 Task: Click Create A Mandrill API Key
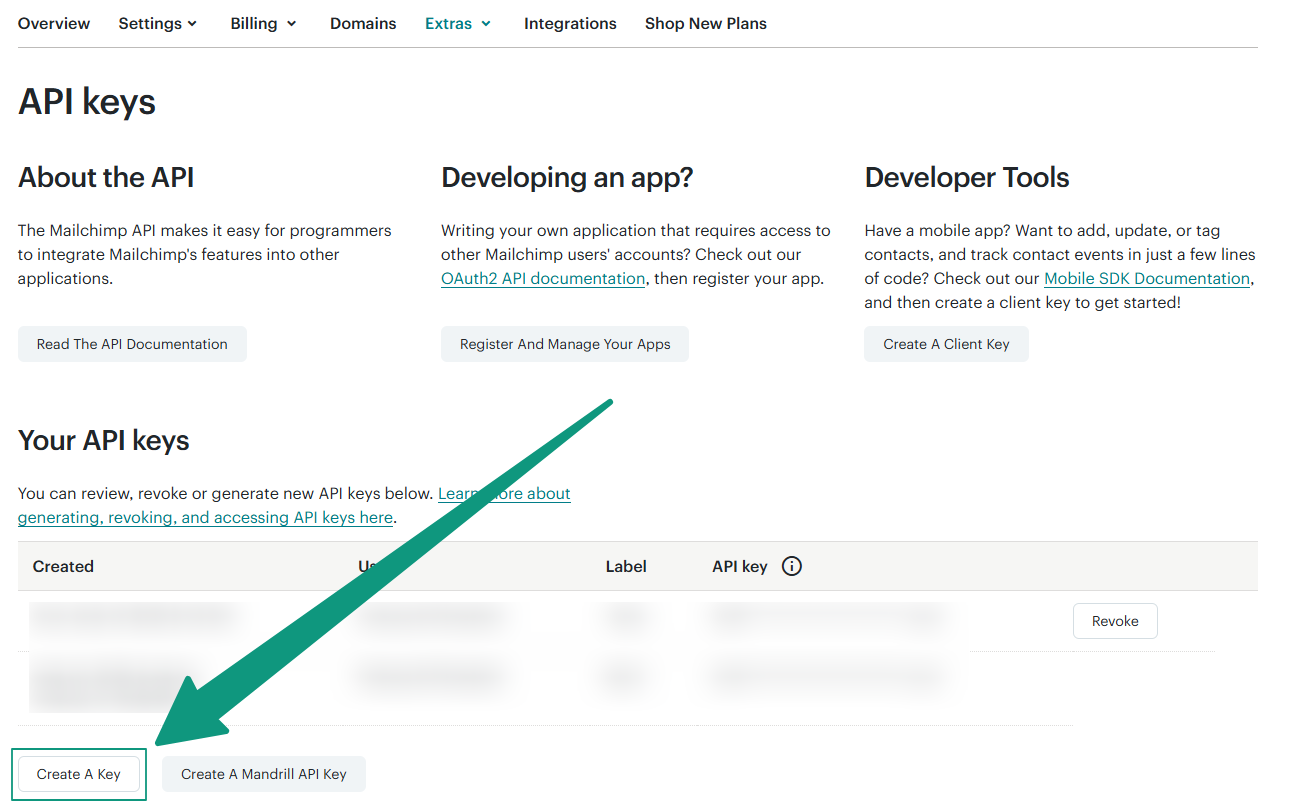click(x=264, y=774)
